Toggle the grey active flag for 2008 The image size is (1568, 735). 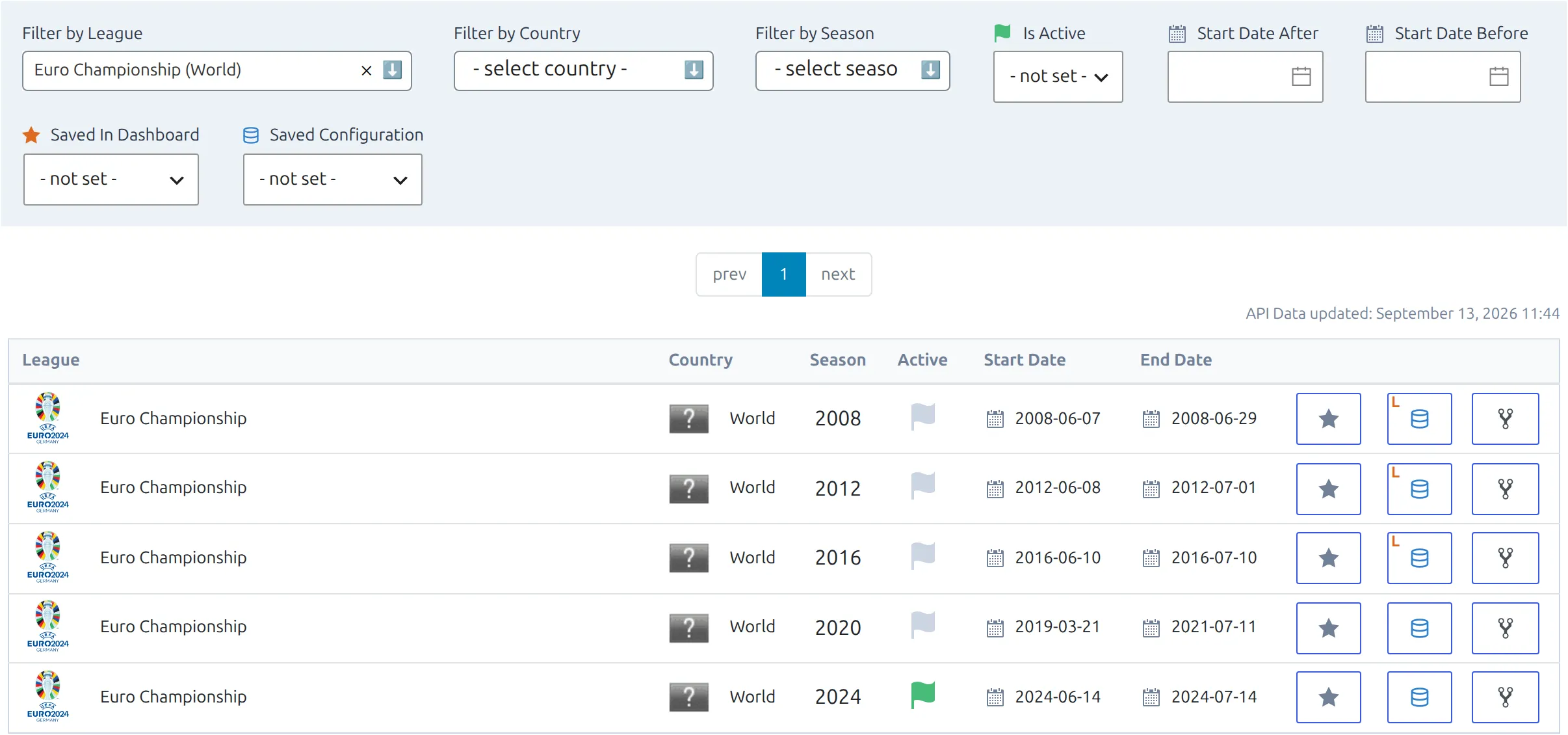[922, 417]
